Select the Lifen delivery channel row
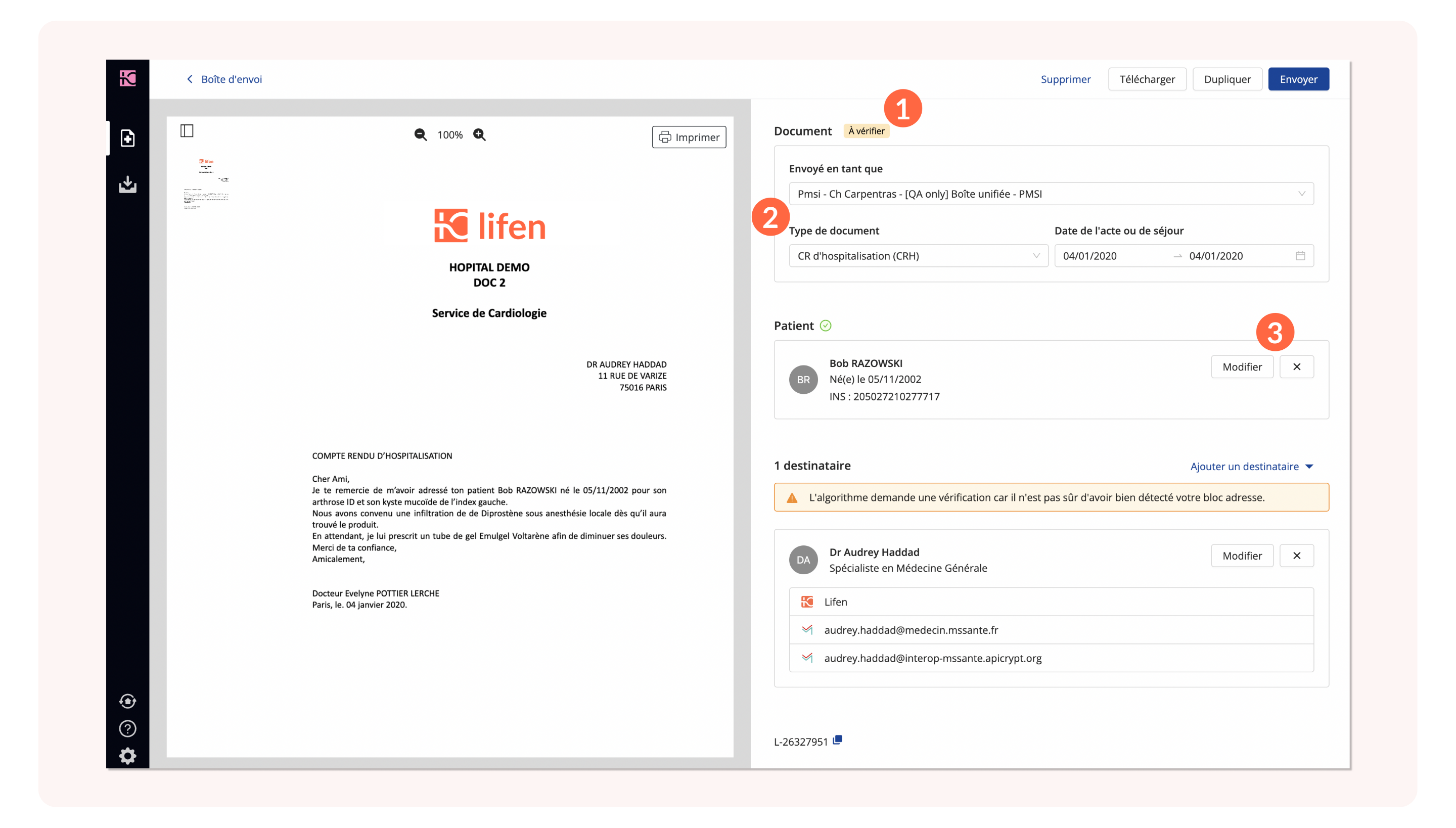This screenshot has height=828, width=1456. (x=1051, y=602)
